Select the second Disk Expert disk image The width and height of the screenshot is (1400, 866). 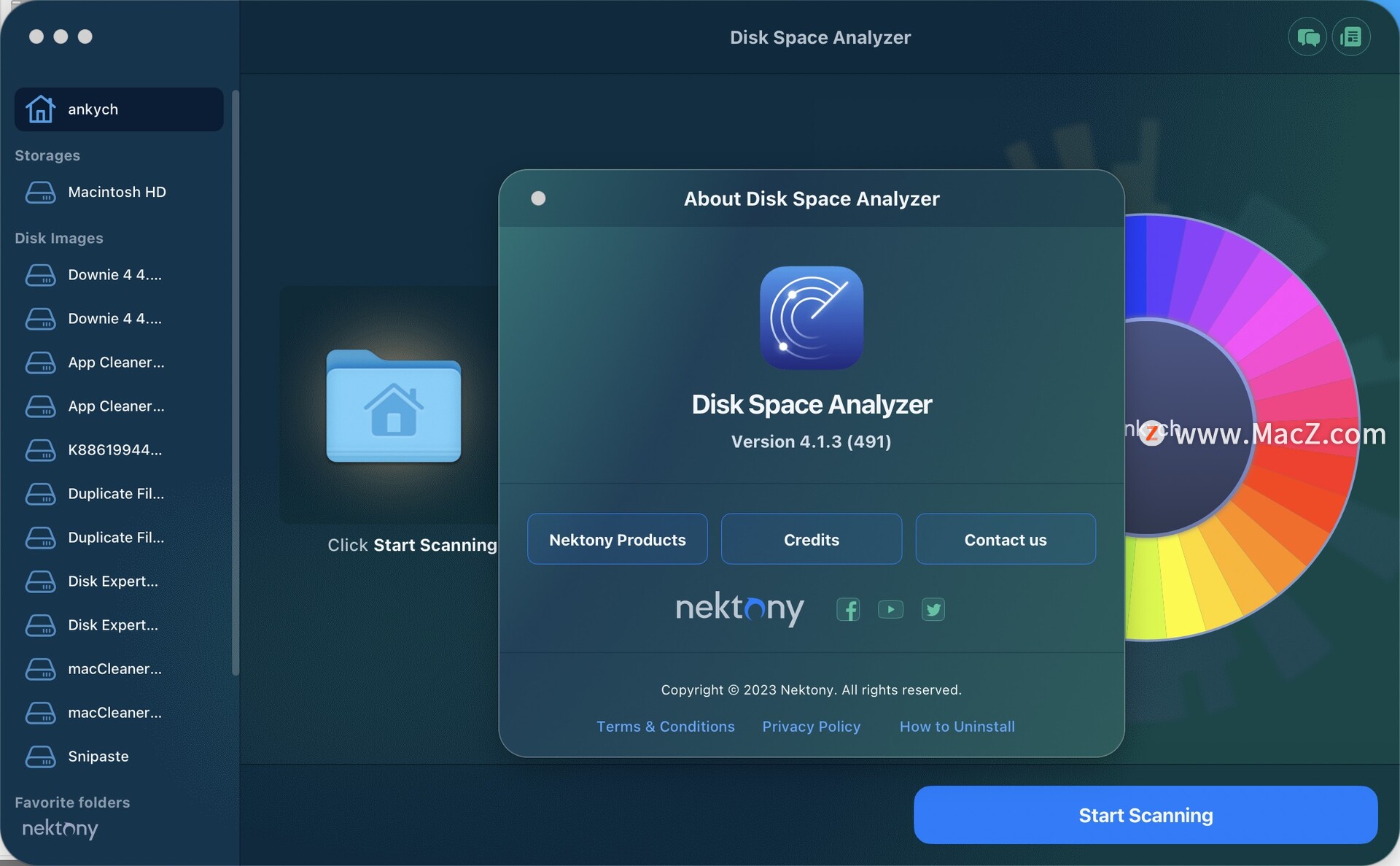(x=119, y=625)
